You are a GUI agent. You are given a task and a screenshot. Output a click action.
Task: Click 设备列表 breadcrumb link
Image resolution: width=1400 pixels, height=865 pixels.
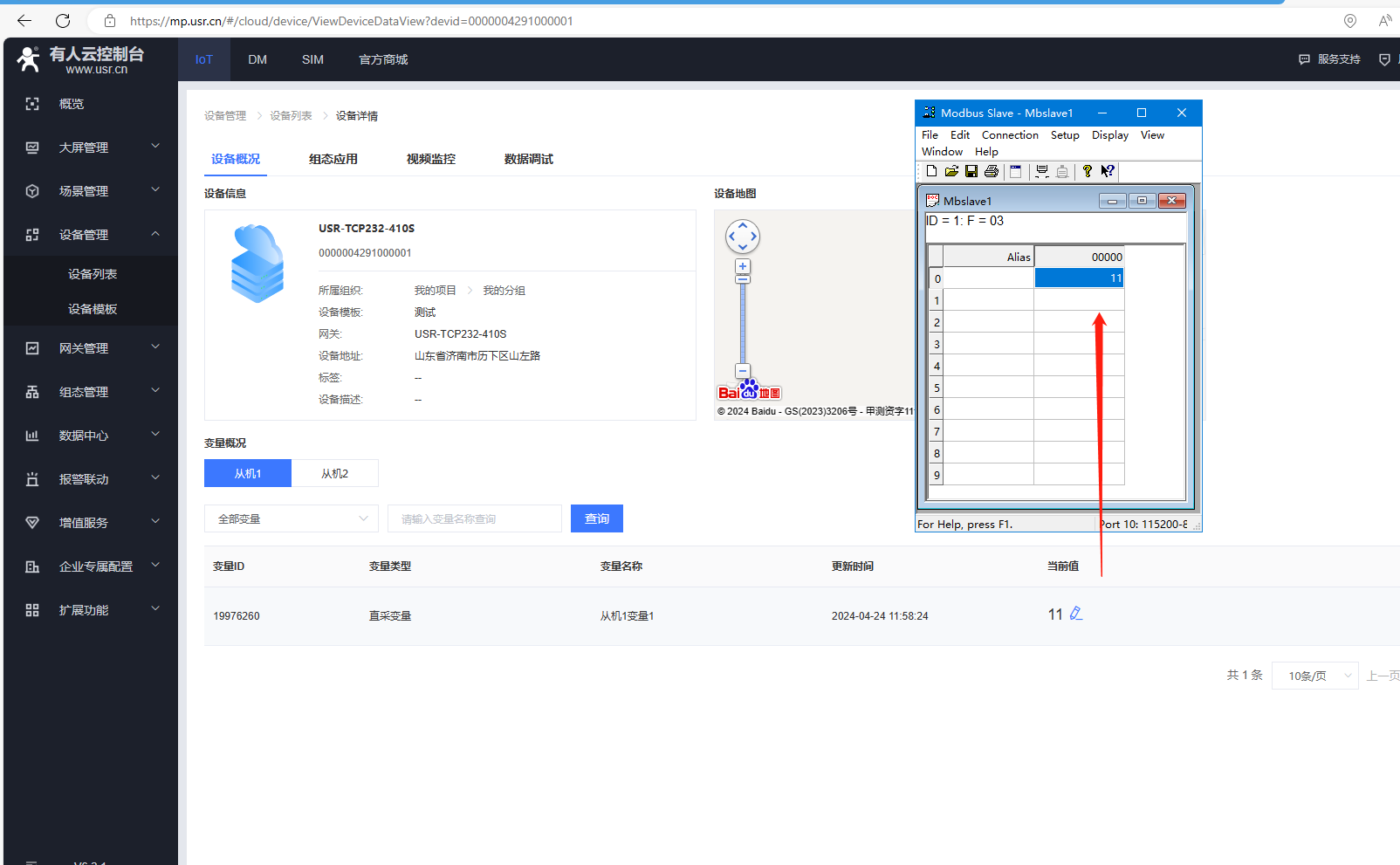click(x=291, y=116)
